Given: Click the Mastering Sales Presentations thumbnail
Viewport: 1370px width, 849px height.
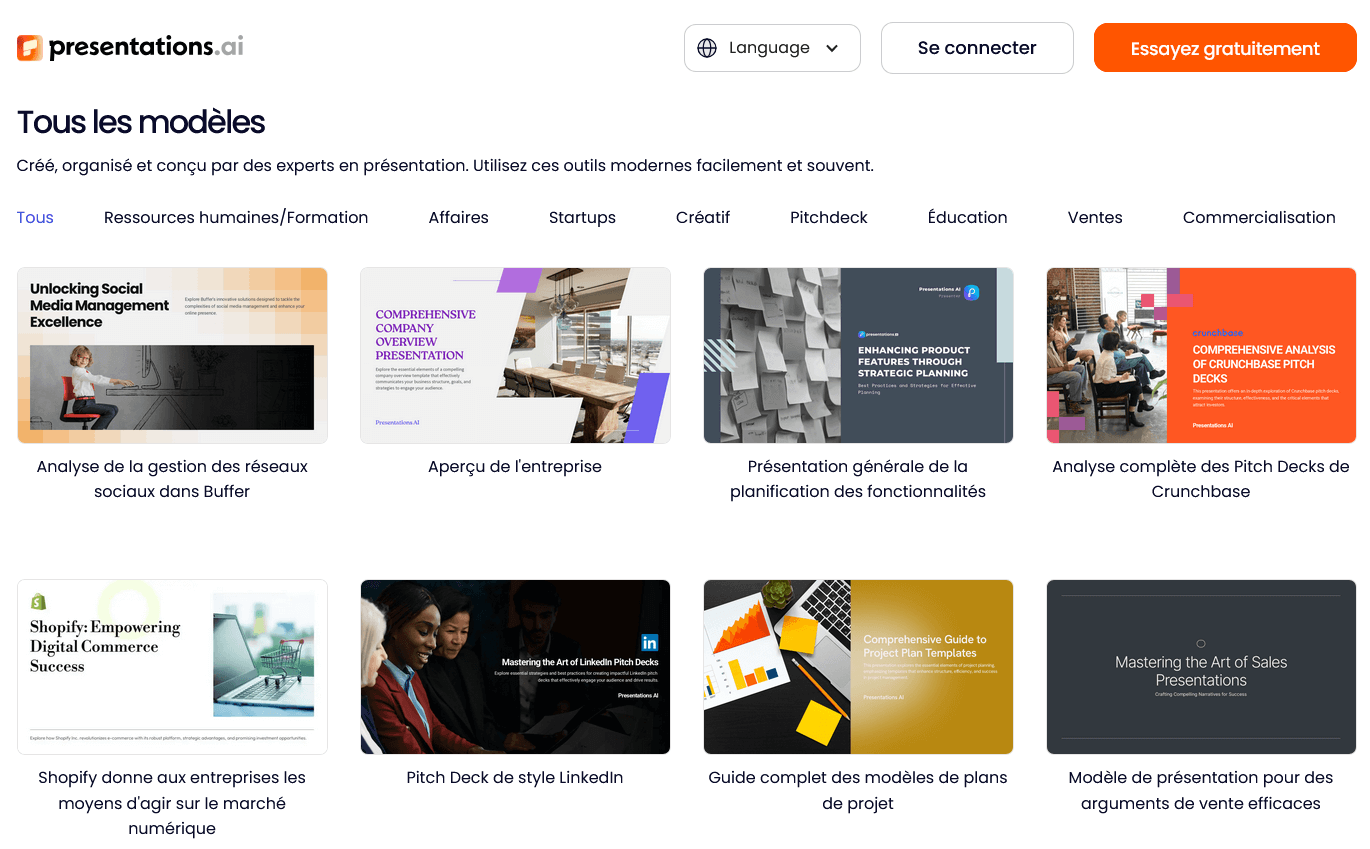Looking at the screenshot, I should 1200,666.
